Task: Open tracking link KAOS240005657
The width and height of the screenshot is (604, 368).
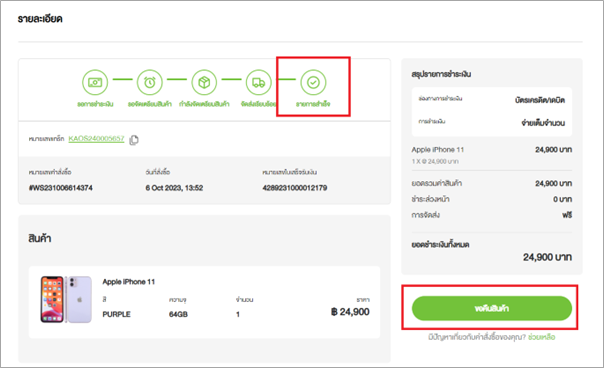Action: [x=96, y=138]
